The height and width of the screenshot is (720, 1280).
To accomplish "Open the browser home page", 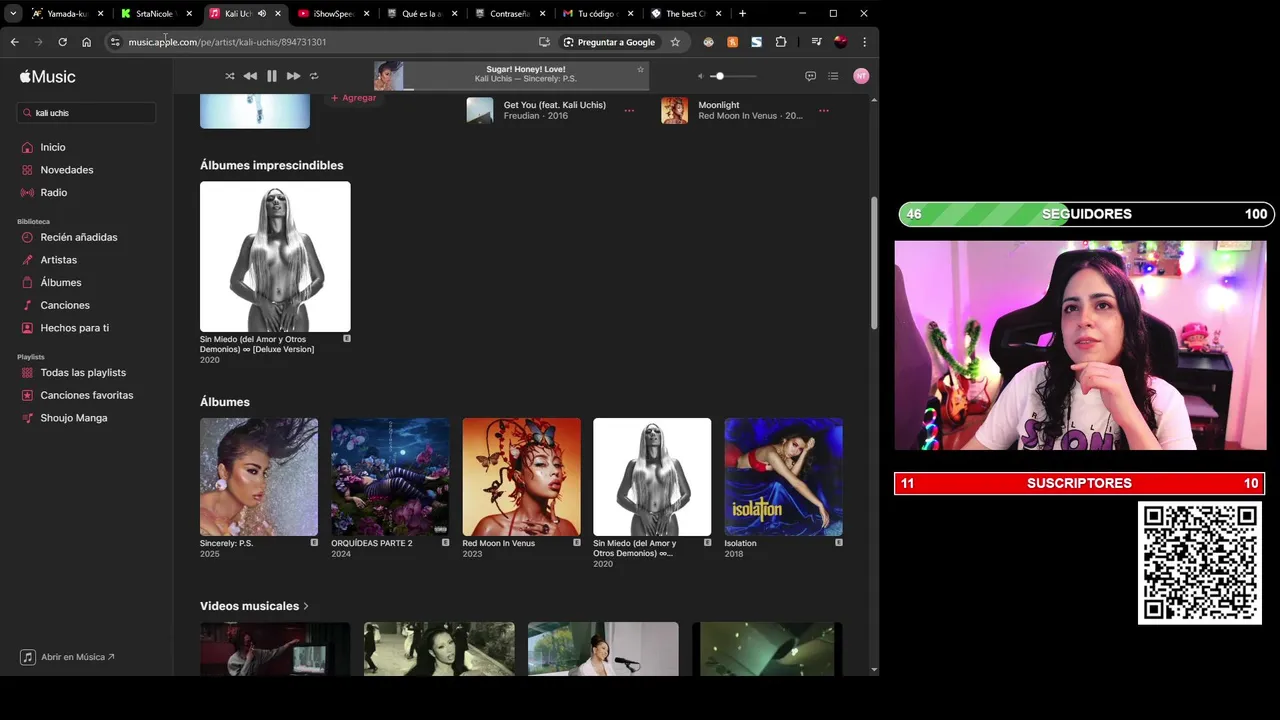I will point(86,42).
